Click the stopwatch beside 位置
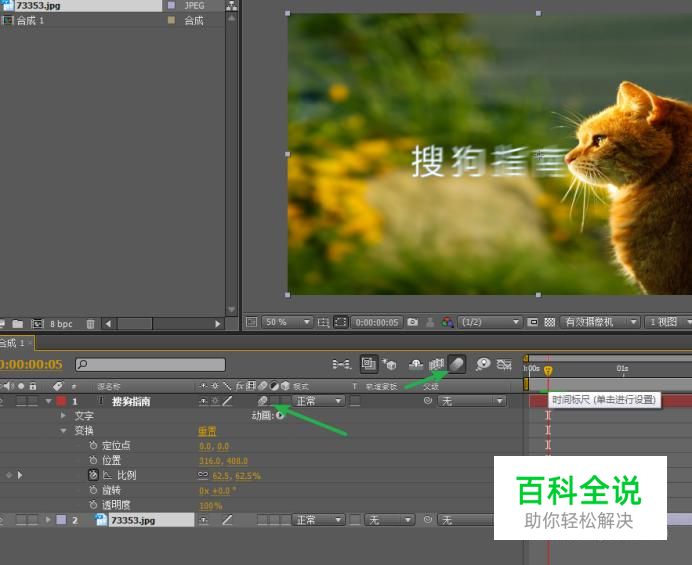 coord(93,460)
